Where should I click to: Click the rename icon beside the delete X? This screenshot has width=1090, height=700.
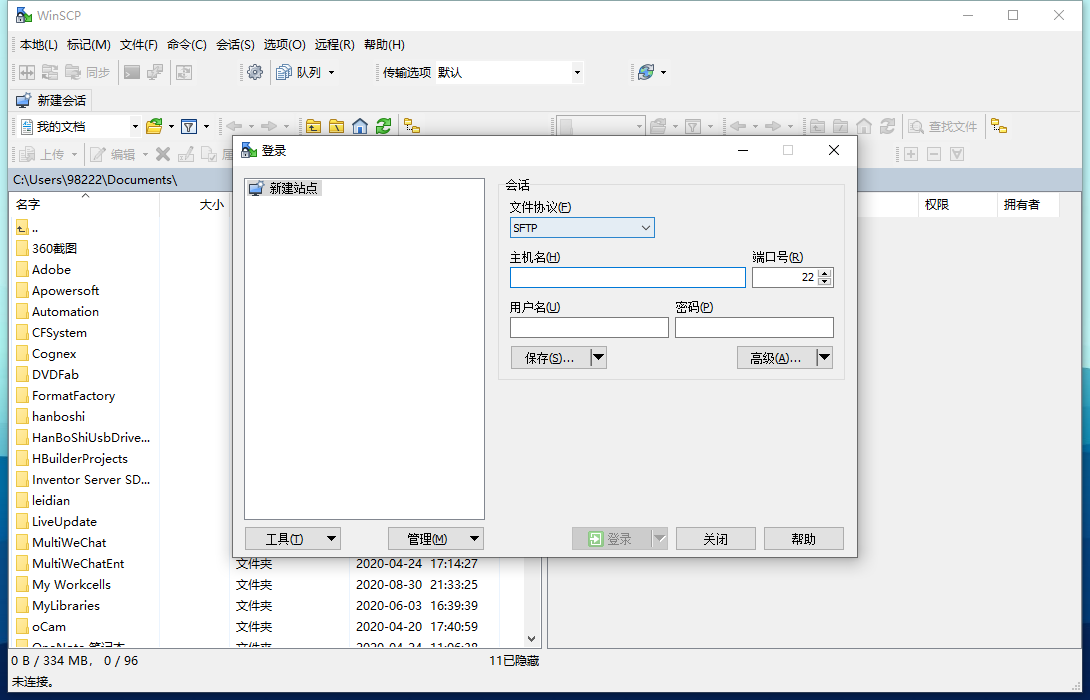tap(186, 154)
